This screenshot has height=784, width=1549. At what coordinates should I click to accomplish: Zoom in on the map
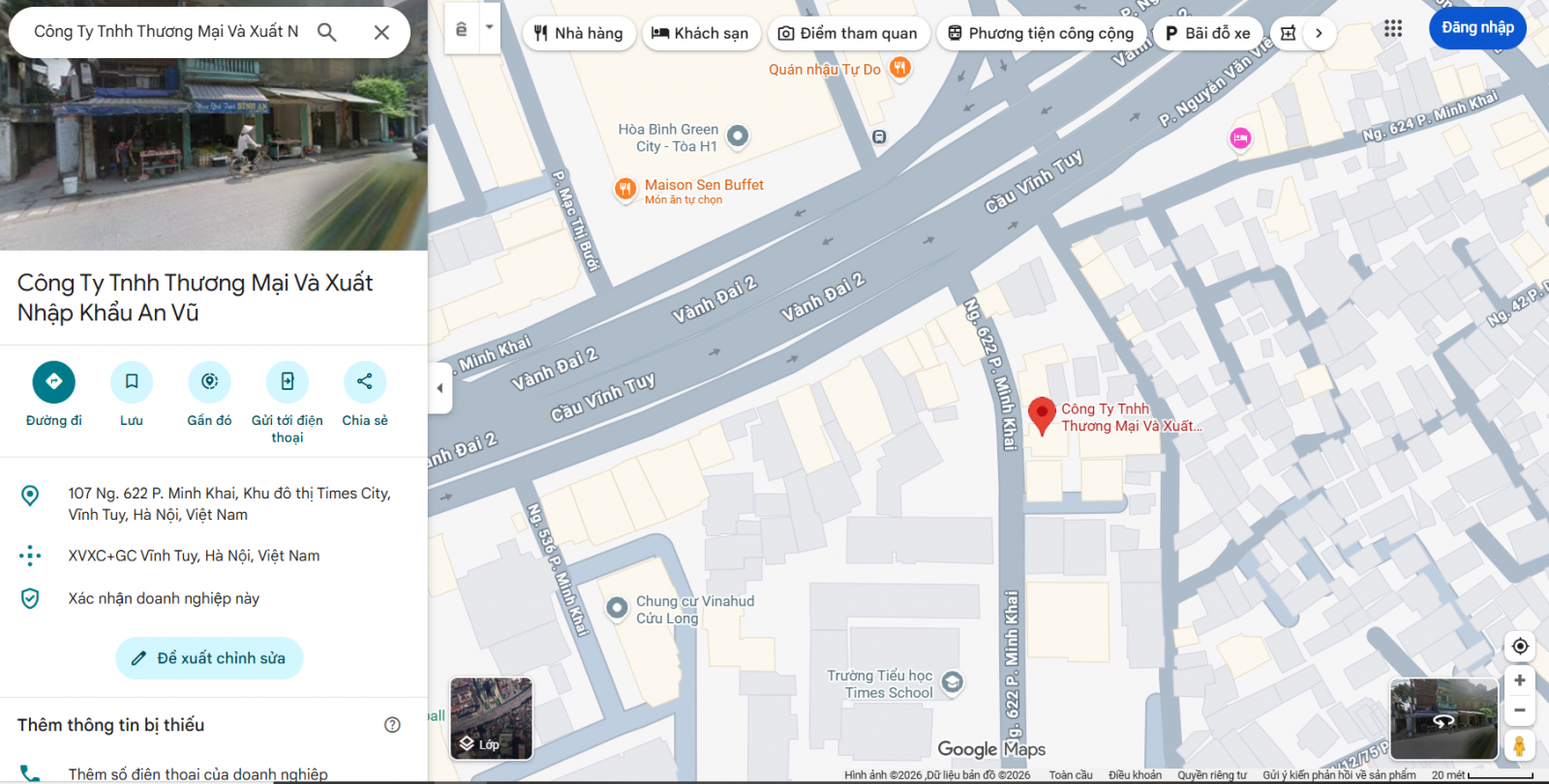point(1520,680)
